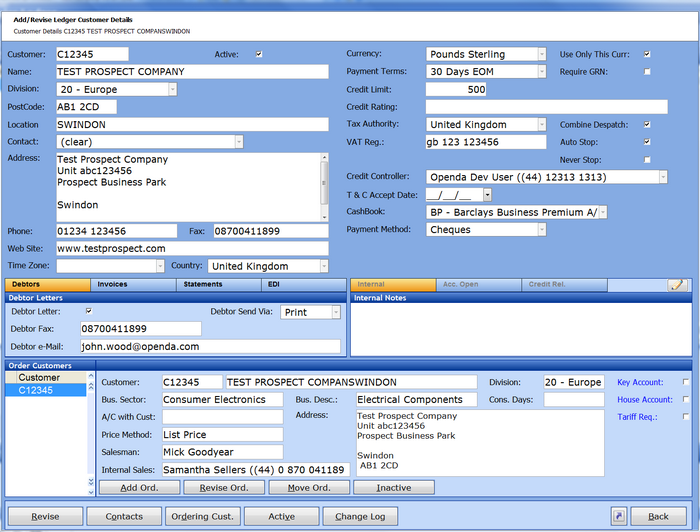Click the Revise button
Viewport: 700px width, 532px height.
(46, 516)
